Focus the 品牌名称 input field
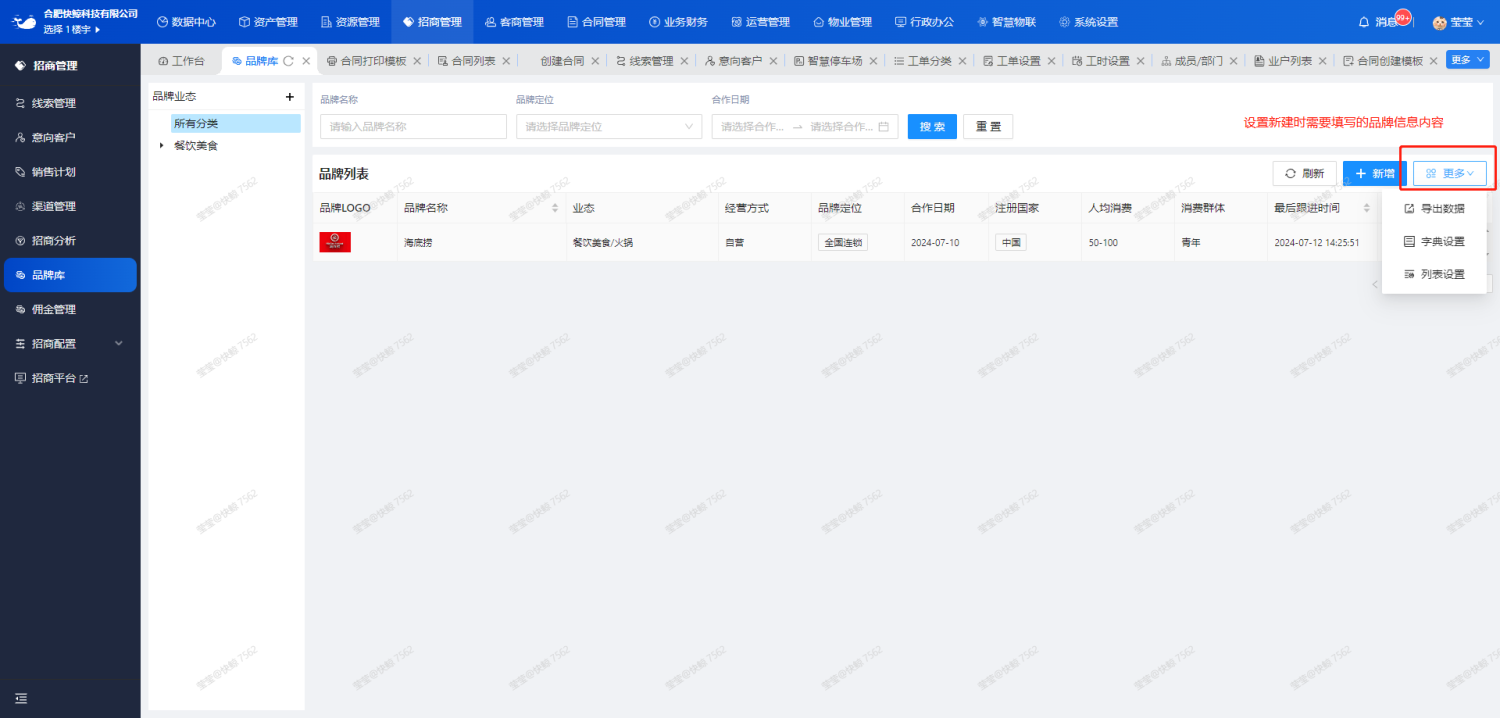Screen dimensions: 1500x718 pyautogui.click(x=413, y=126)
